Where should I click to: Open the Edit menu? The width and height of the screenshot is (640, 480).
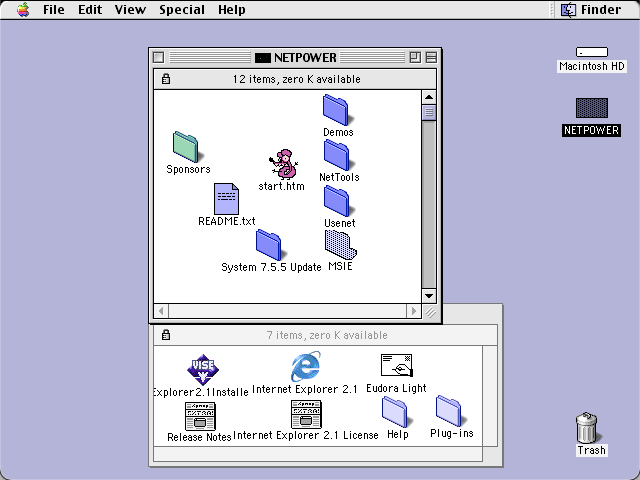pos(90,9)
